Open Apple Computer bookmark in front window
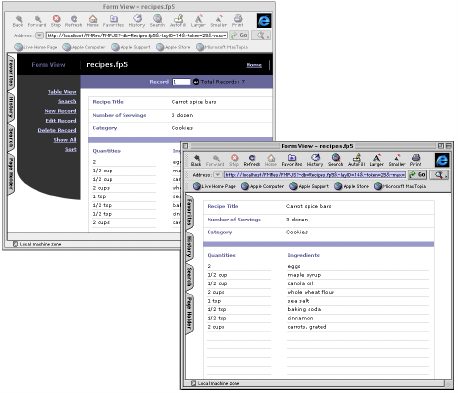 point(263,186)
